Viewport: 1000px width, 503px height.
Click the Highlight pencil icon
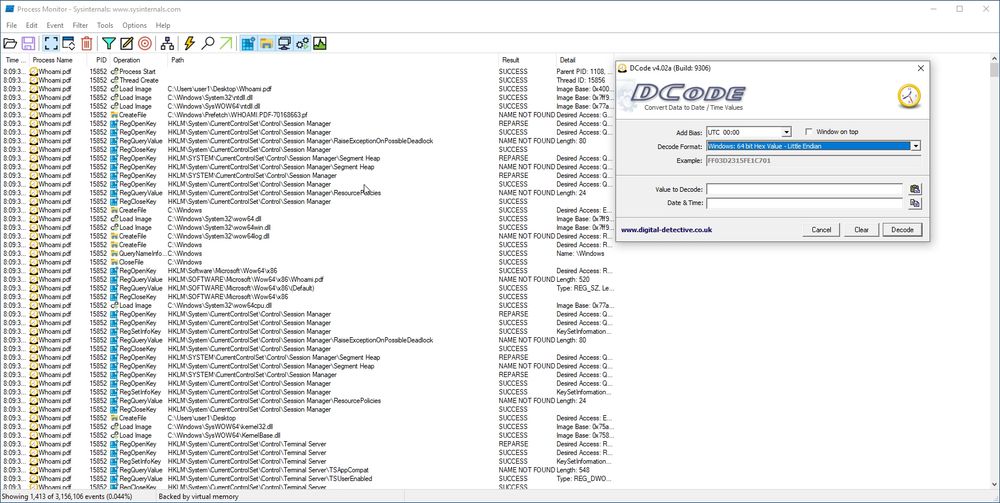127,43
